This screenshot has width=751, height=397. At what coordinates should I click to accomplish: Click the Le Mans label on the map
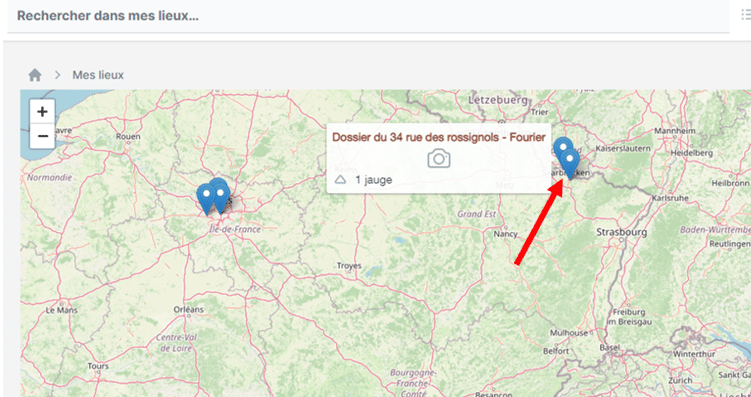(61, 310)
